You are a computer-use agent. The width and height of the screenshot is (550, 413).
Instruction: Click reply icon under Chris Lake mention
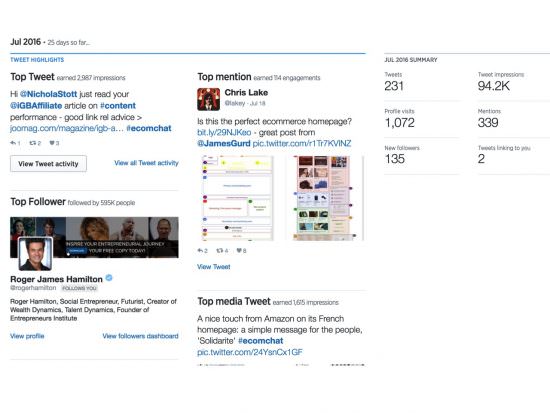tap(200, 251)
